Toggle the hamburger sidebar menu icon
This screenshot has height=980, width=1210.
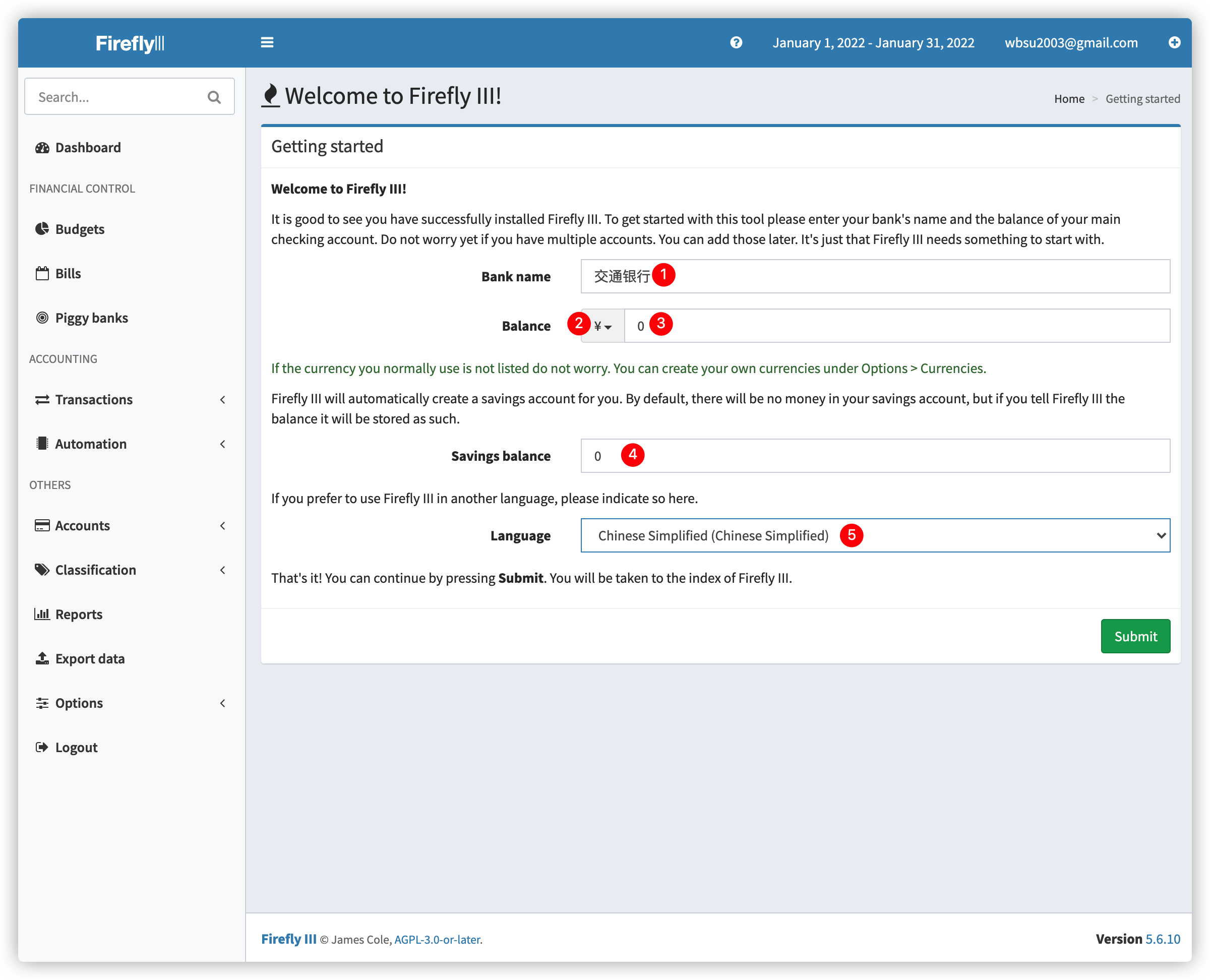(267, 43)
